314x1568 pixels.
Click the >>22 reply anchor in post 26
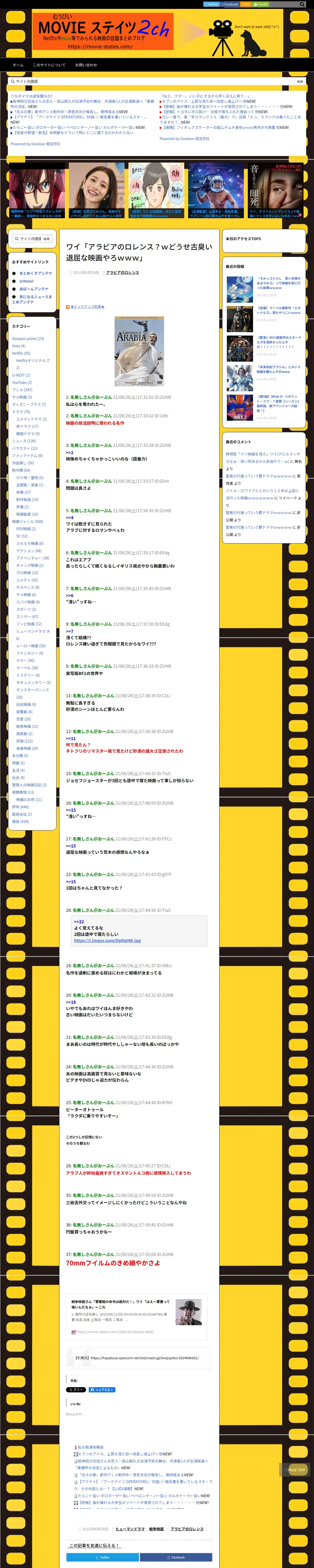(79, 921)
